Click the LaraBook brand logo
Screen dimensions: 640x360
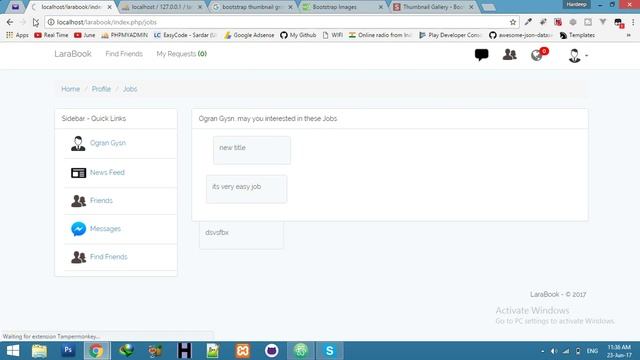click(73, 54)
